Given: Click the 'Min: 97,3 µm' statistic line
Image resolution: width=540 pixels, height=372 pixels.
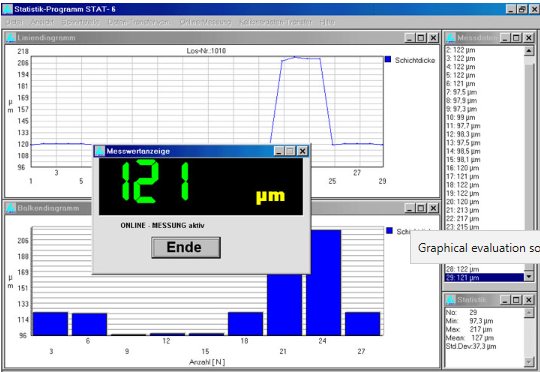Looking at the screenshot, I should (x=470, y=321).
